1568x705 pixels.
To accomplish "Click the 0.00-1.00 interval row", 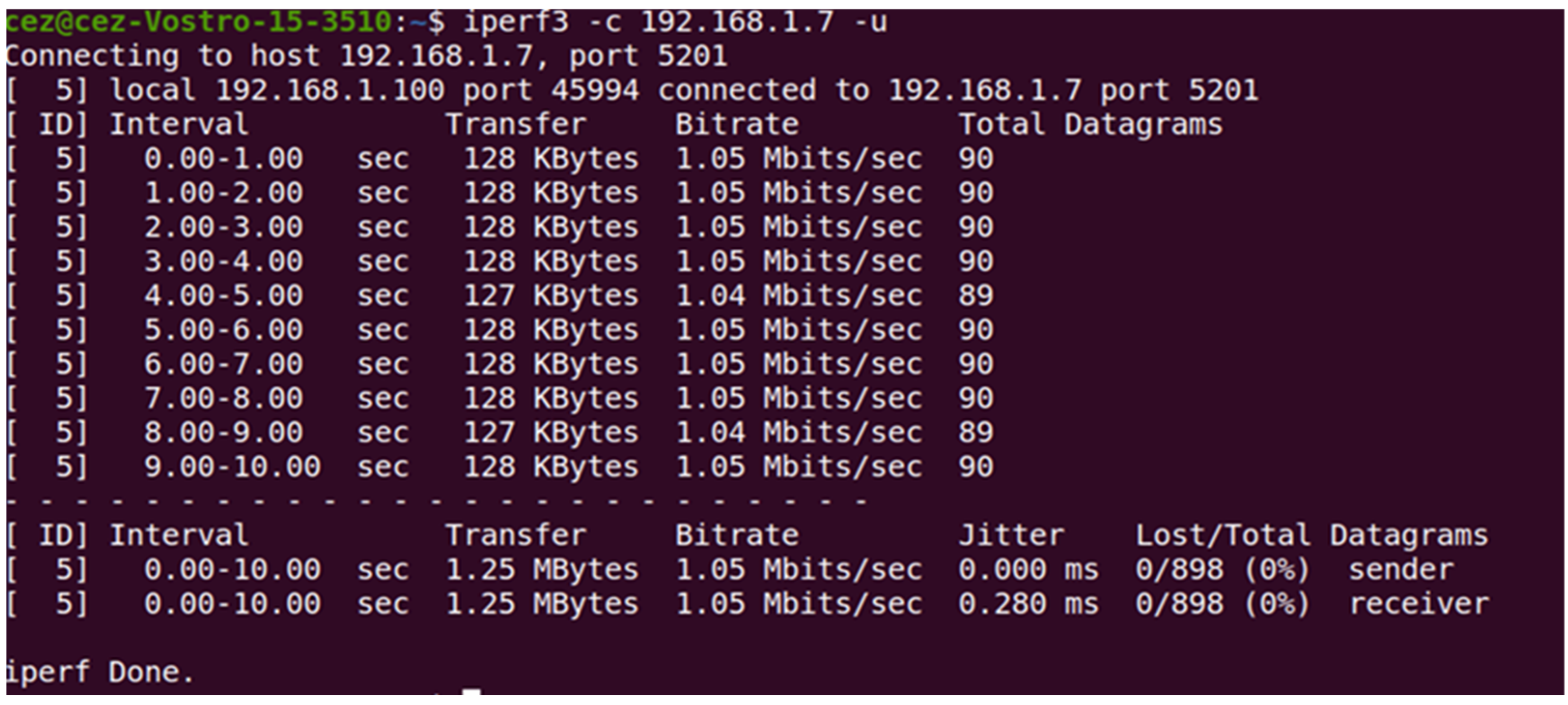I will tap(500, 159).
